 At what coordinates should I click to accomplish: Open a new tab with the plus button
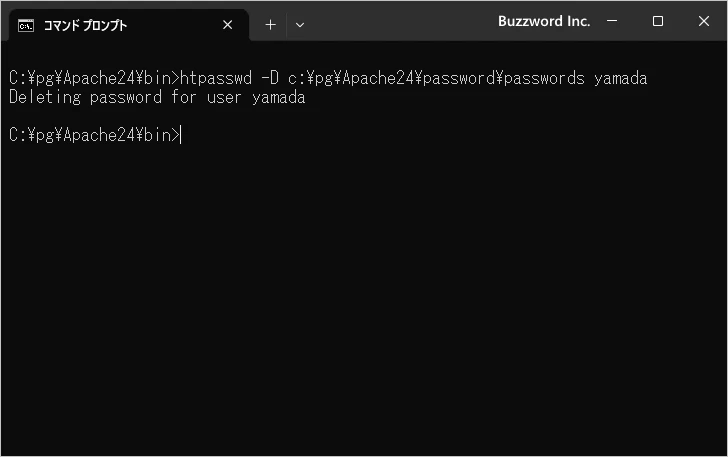pyautogui.click(x=270, y=25)
